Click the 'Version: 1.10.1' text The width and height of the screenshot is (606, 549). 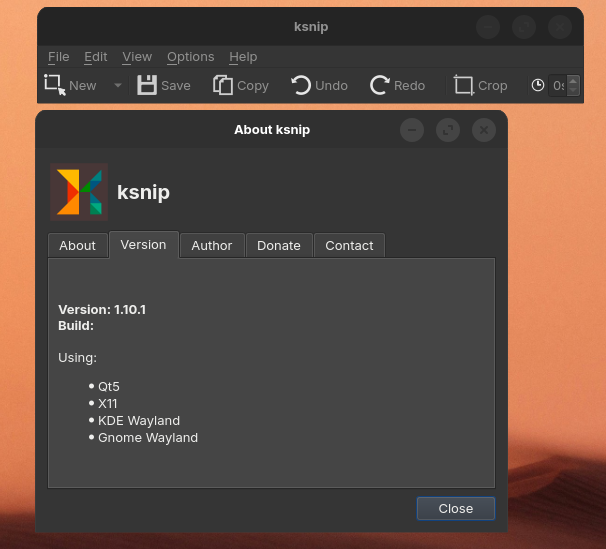coord(102,310)
